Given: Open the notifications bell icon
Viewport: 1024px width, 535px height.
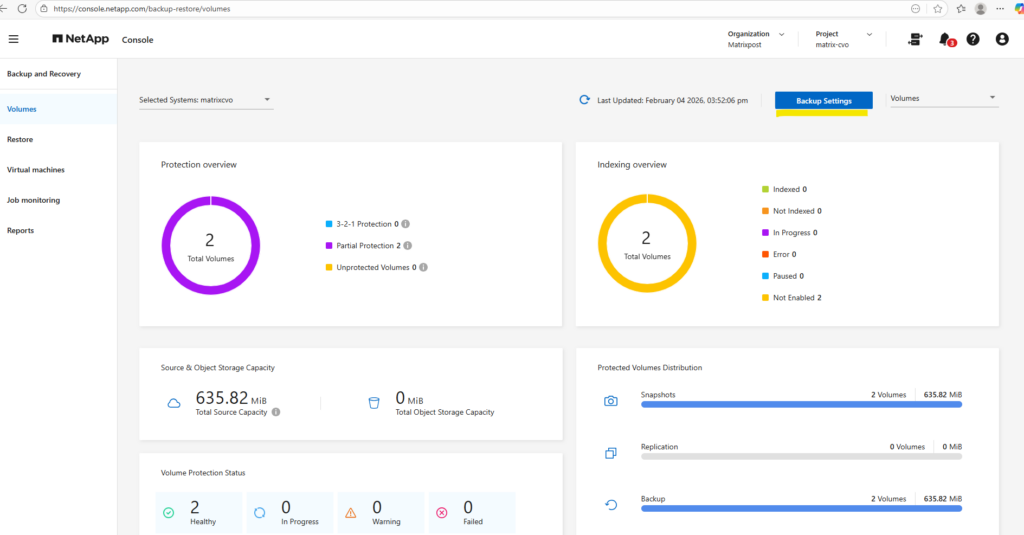Looking at the screenshot, I should click(x=944, y=39).
